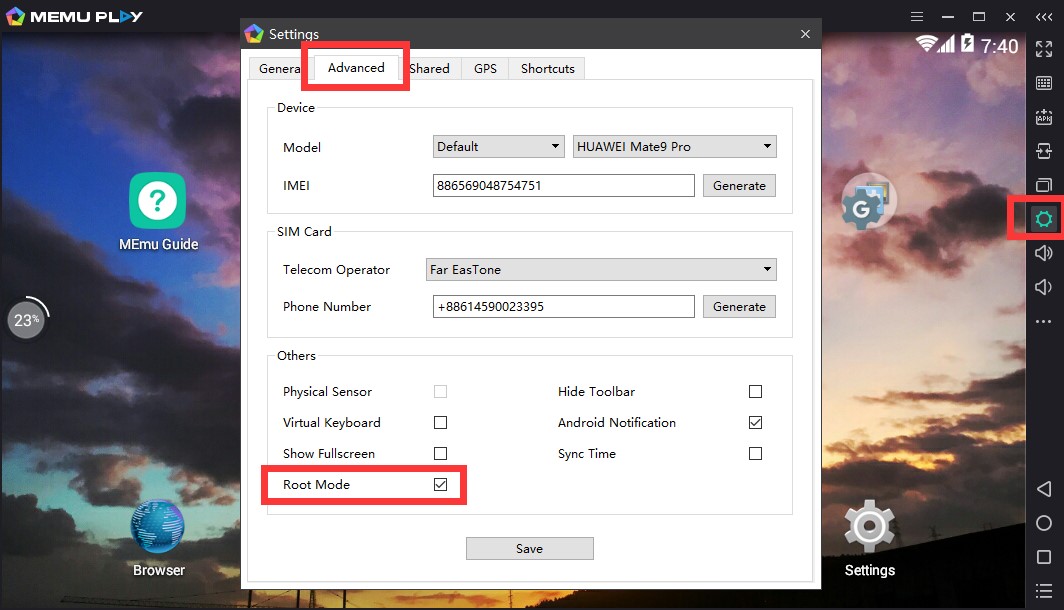Viewport: 1064px width, 610px height.
Task: Click the gear settings icon in sidebar
Action: point(1043,219)
